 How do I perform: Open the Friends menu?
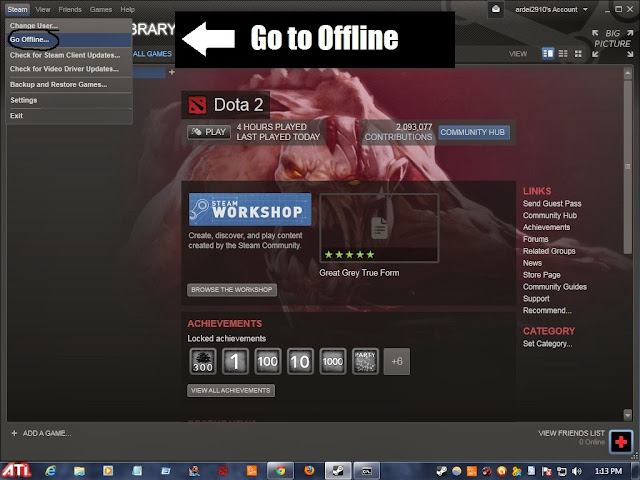click(x=70, y=9)
